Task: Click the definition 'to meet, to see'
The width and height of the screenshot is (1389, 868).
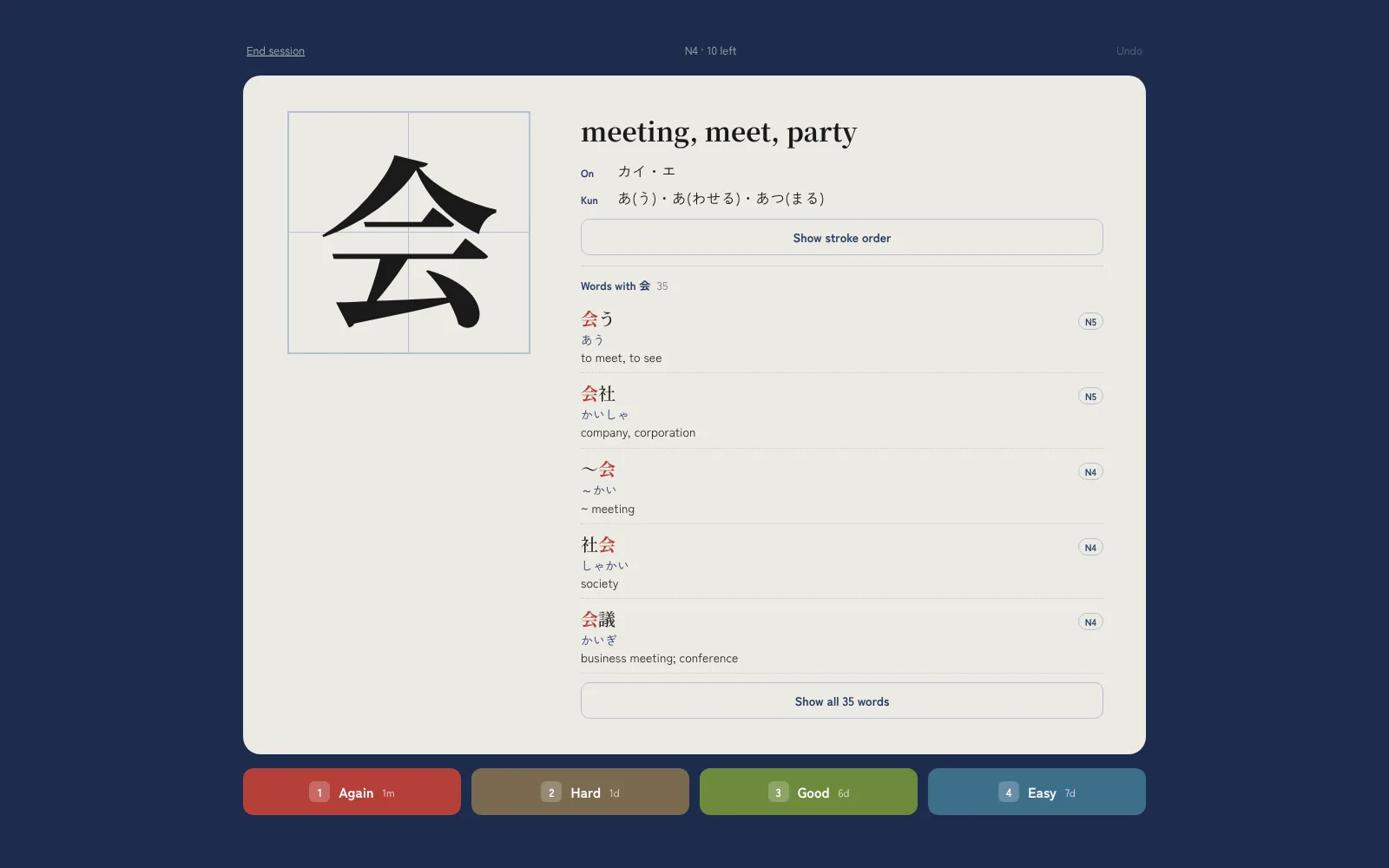Action: click(622, 358)
